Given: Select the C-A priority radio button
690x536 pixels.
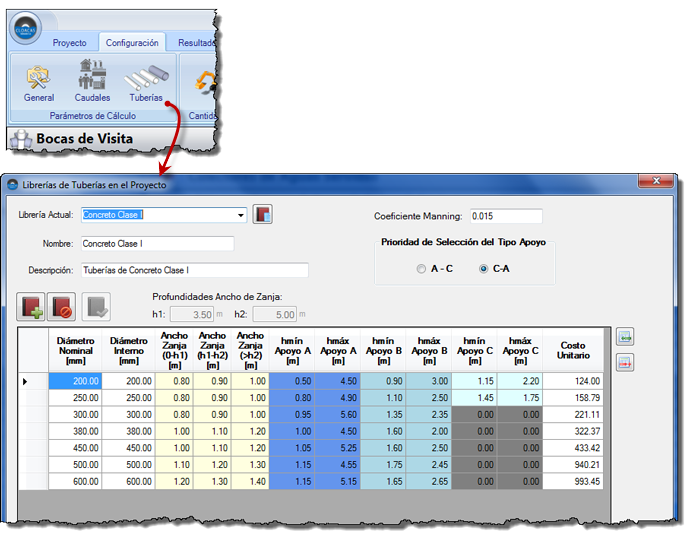Looking at the screenshot, I should point(485,269).
